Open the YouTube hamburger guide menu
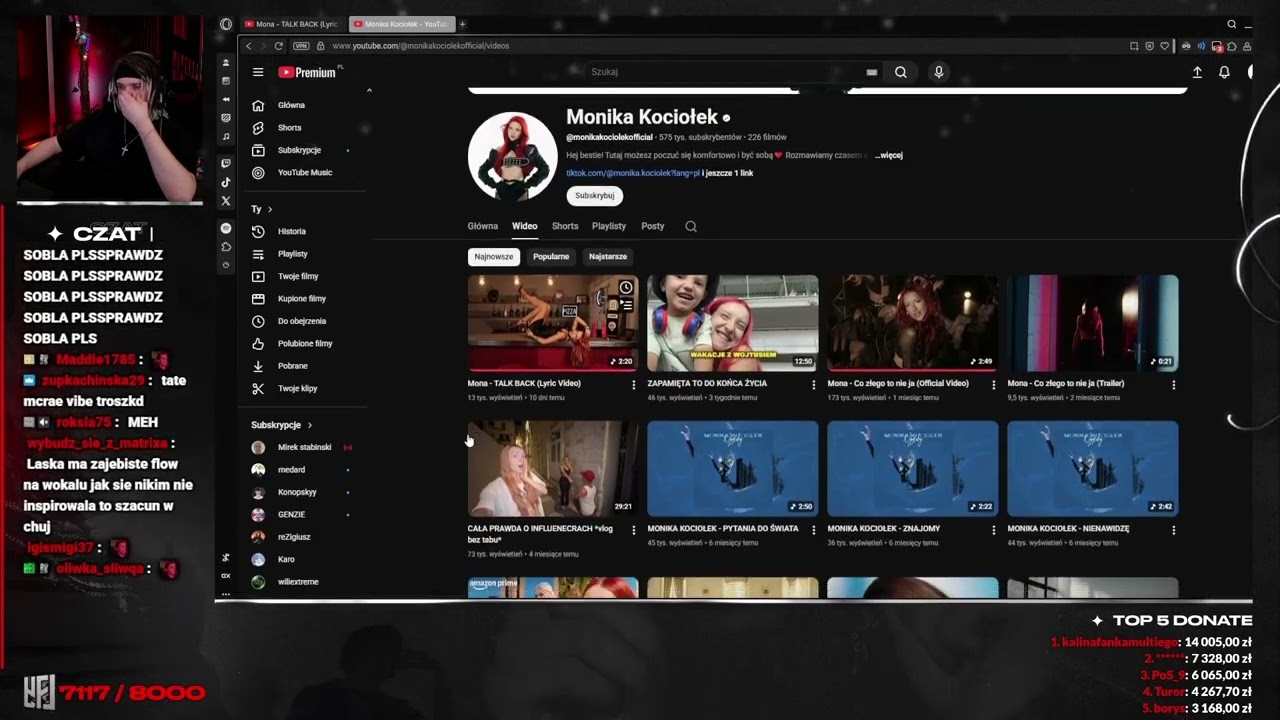Image resolution: width=1280 pixels, height=720 pixels. [x=258, y=72]
